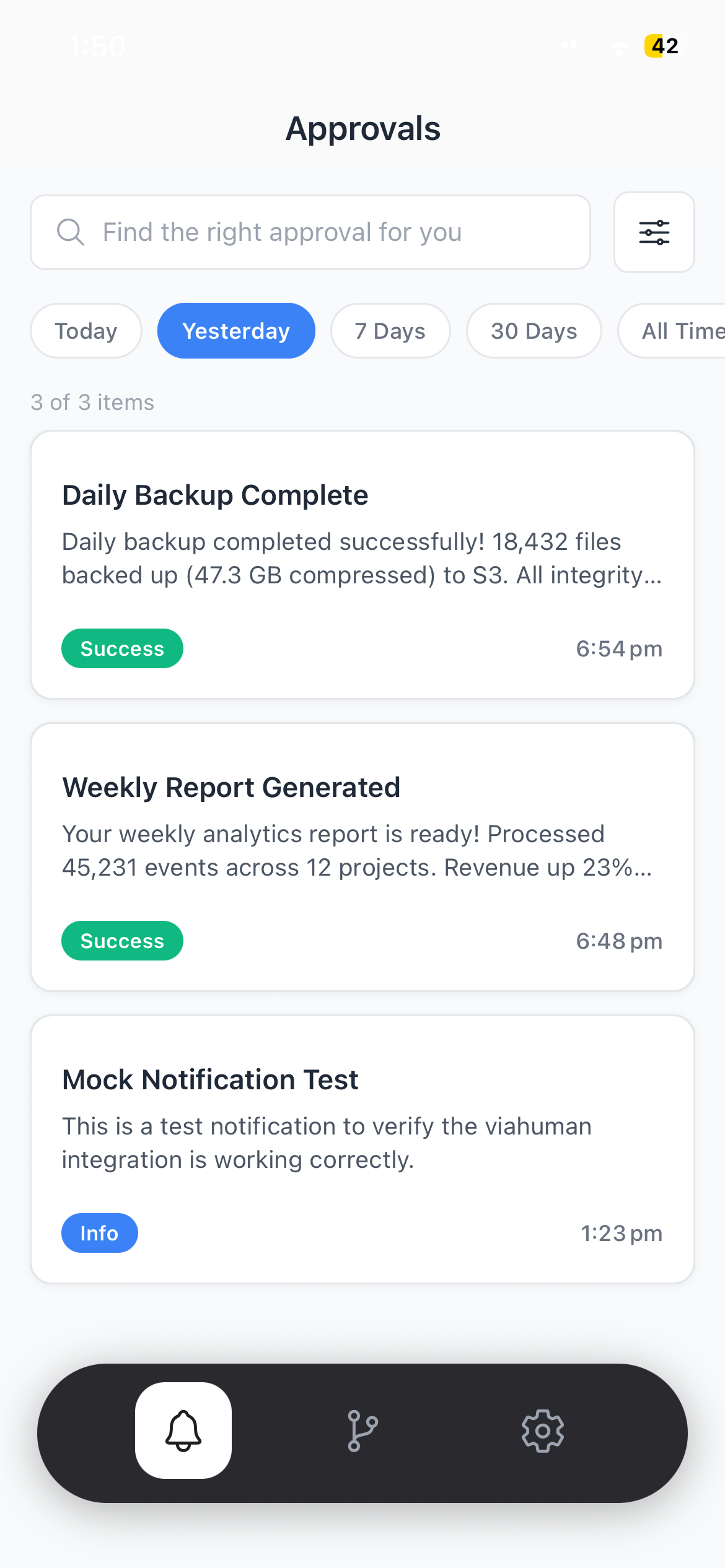Switch to the 7 Days filter
The image size is (725, 1568).
click(x=390, y=331)
